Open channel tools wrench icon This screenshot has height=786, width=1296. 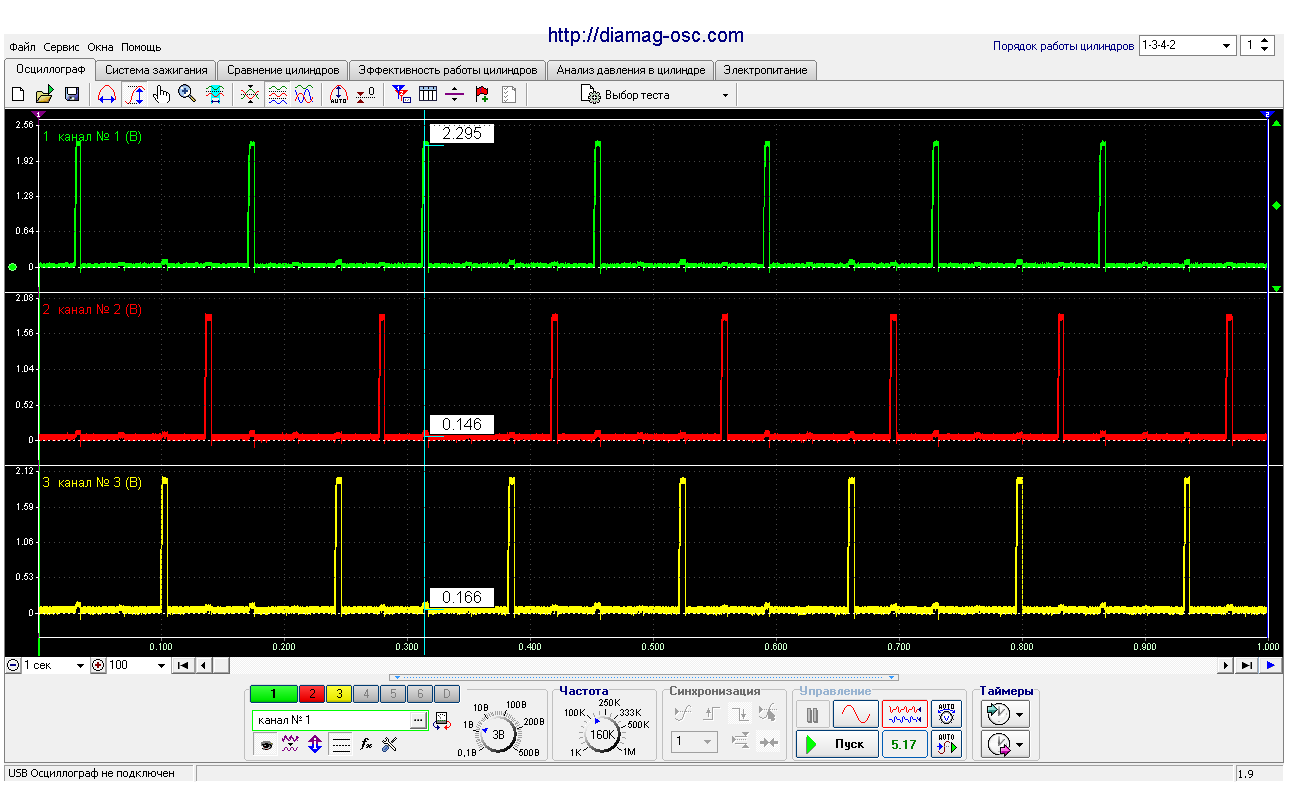[x=390, y=744]
